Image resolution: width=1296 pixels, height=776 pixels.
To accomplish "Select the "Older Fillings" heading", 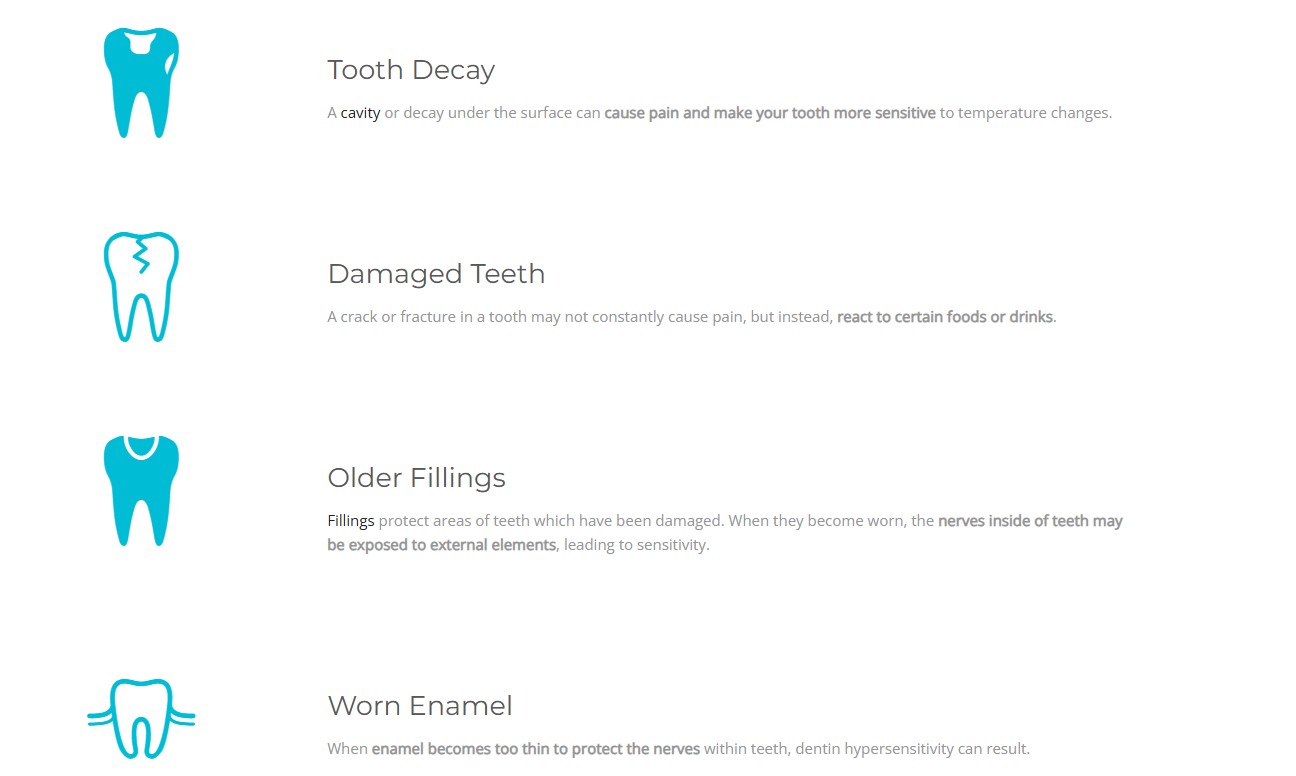I will coord(416,478).
